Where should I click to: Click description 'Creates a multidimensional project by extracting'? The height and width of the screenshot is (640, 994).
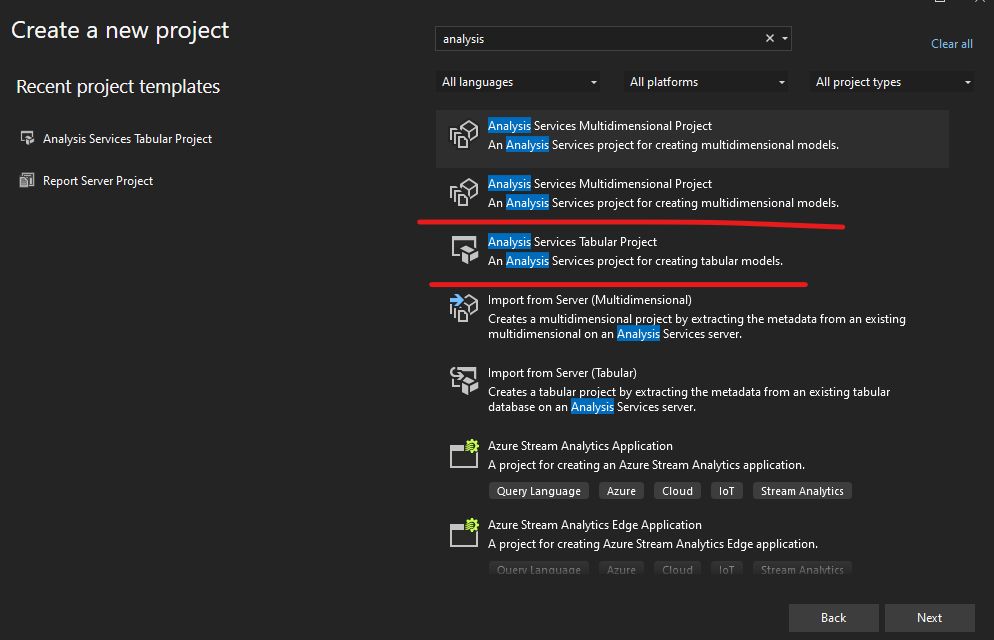(697, 326)
